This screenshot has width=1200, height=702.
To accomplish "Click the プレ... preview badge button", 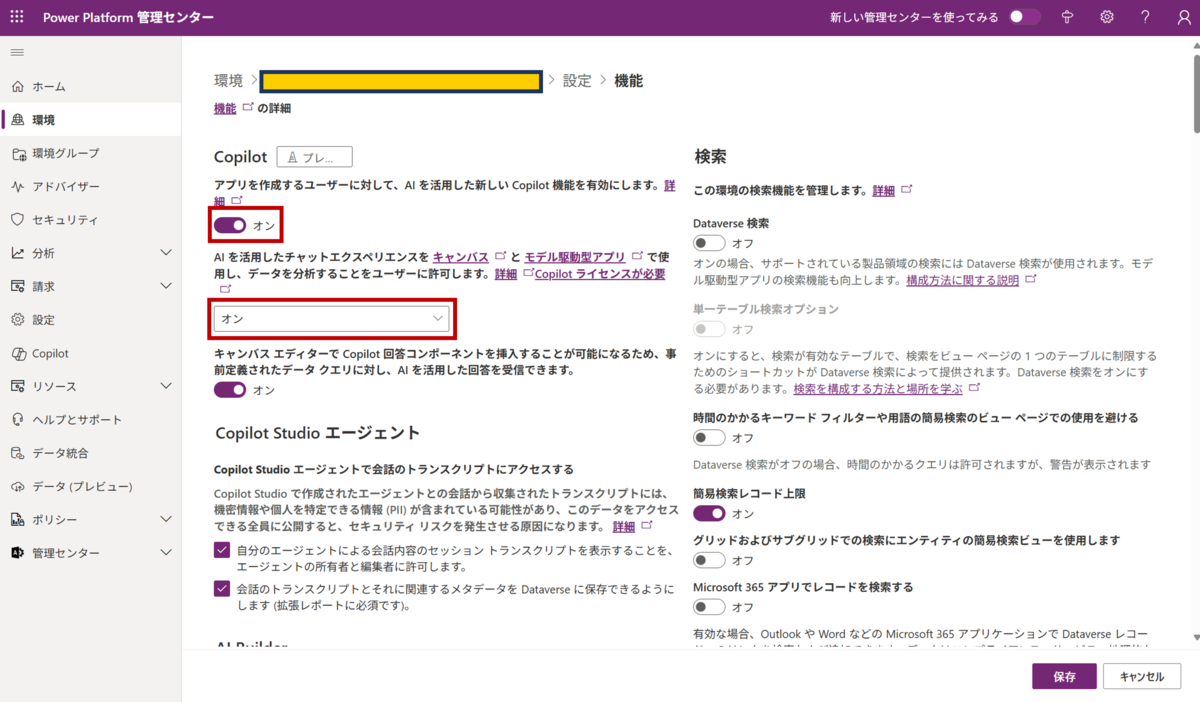I will click(x=315, y=157).
